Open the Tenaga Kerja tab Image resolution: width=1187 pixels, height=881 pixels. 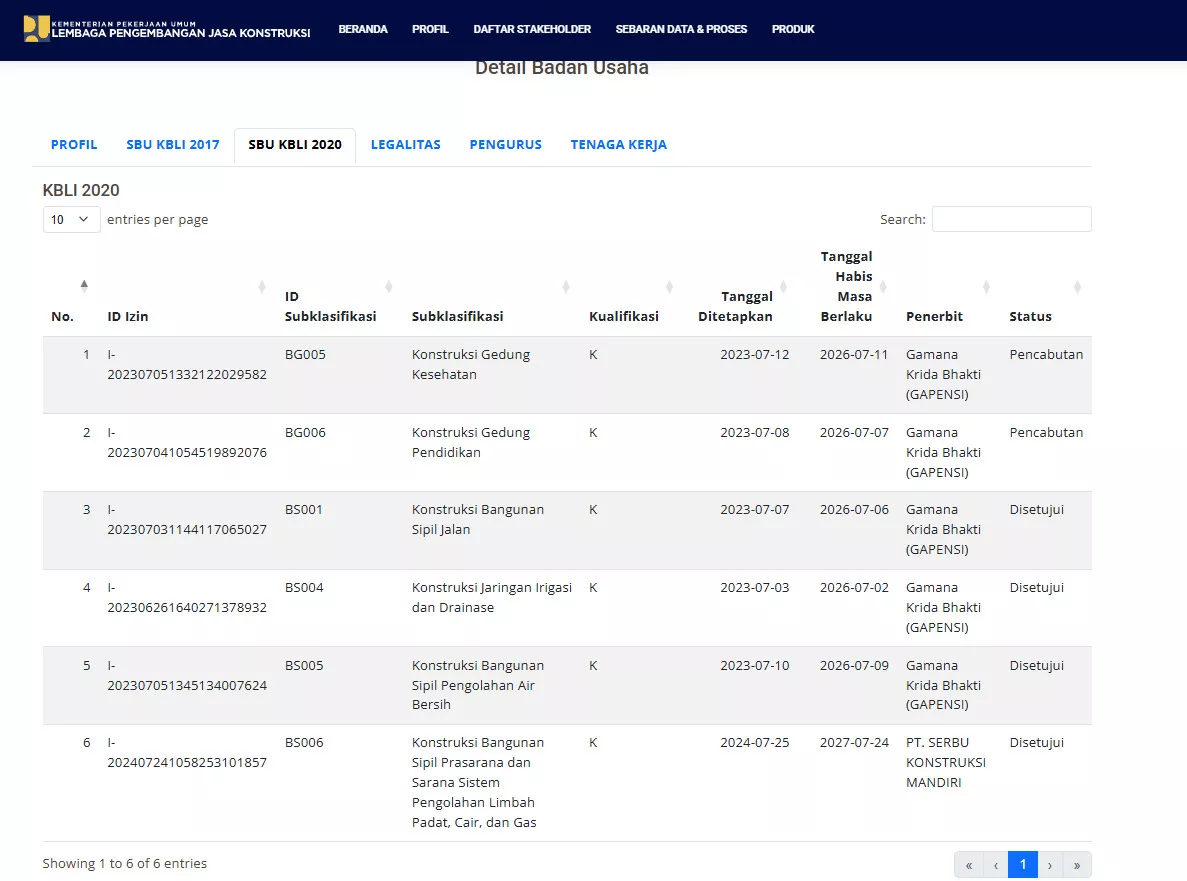click(618, 145)
